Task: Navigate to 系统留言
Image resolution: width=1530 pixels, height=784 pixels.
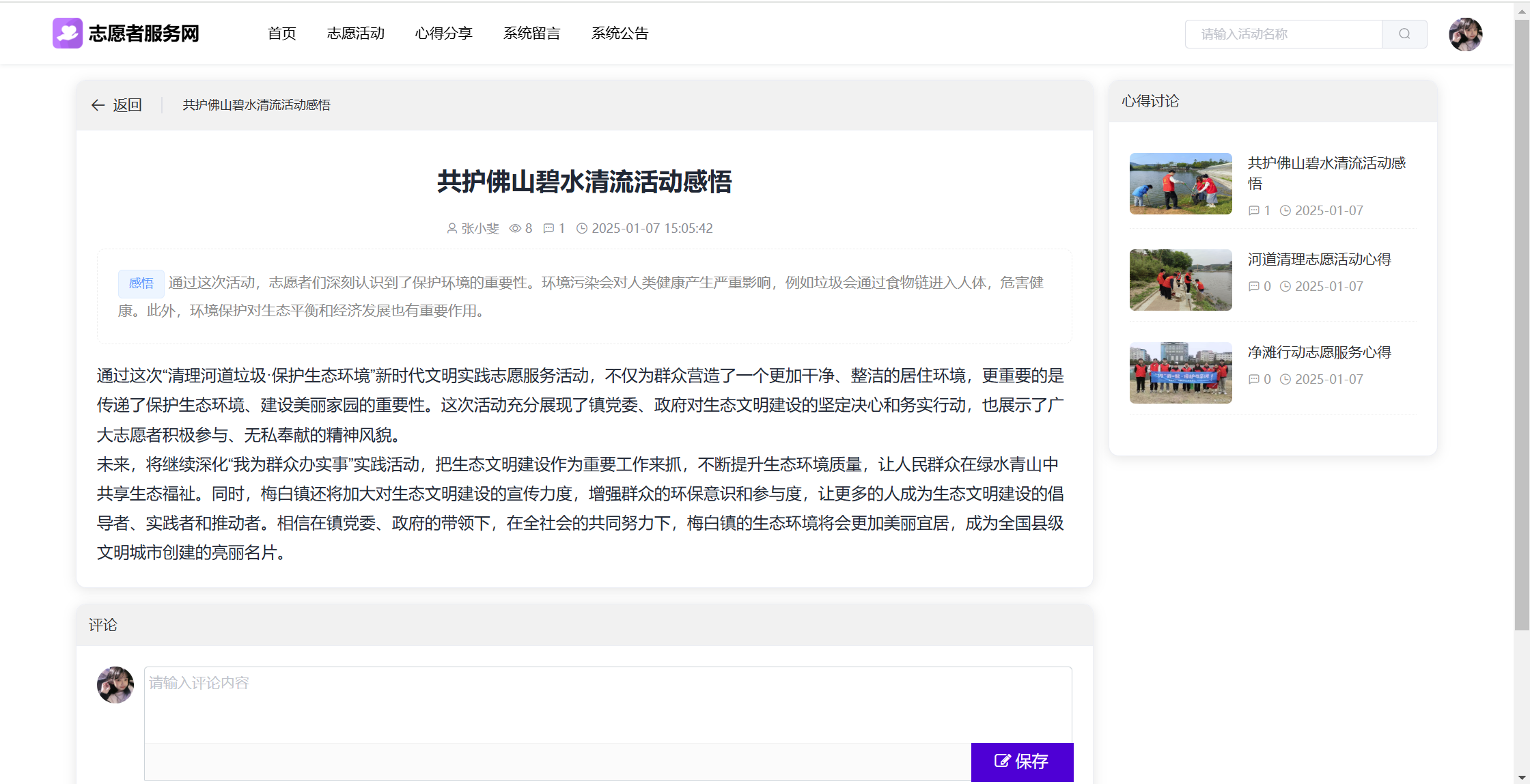Action: click(531, 33)
